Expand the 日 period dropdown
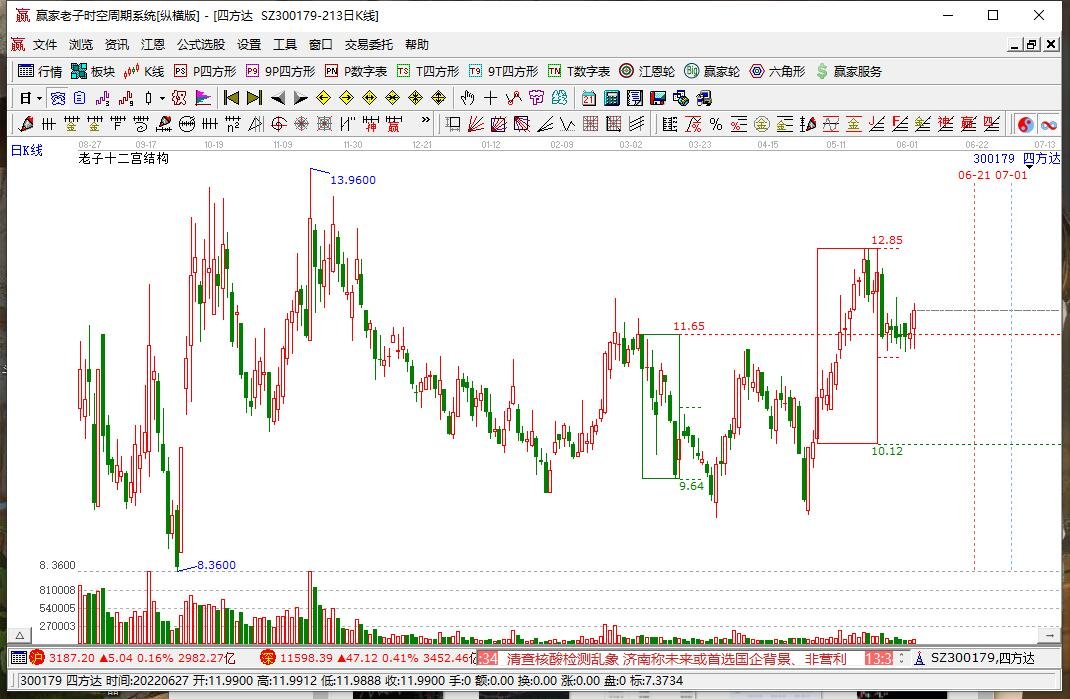Image resolution: width=1070 pixels, height=699 pixels. 40,98
